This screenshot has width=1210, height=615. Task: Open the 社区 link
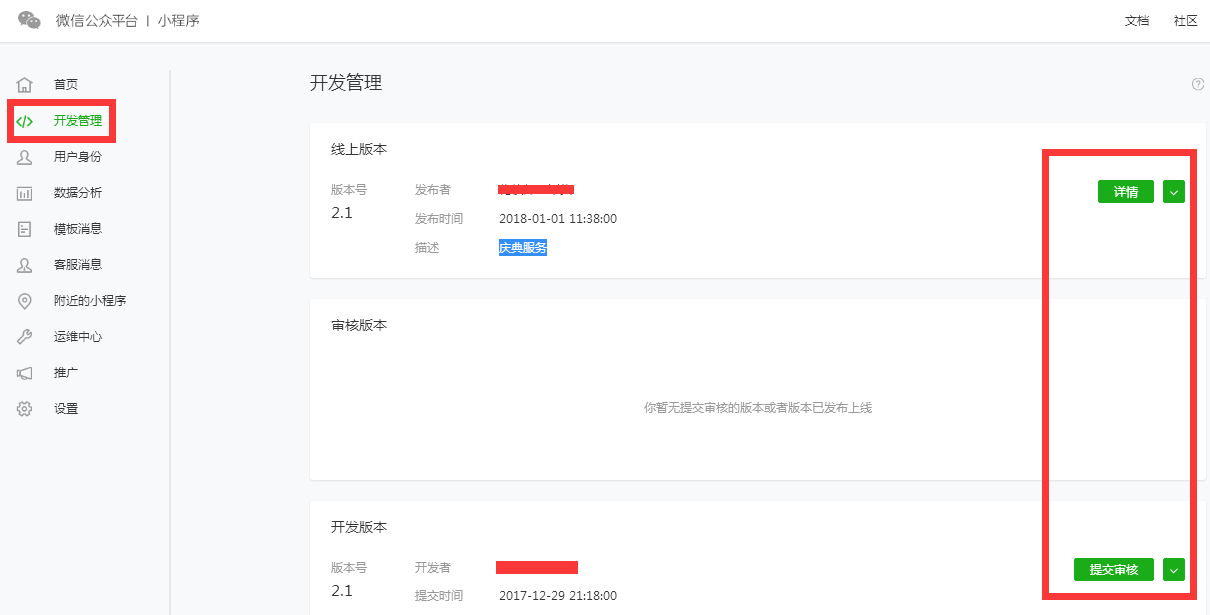coord(1186,21)
